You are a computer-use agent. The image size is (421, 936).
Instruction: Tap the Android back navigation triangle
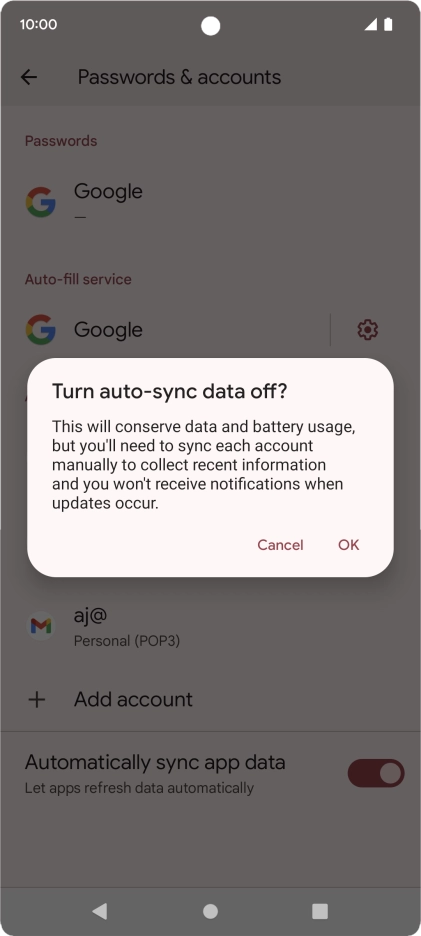[100, 911]
